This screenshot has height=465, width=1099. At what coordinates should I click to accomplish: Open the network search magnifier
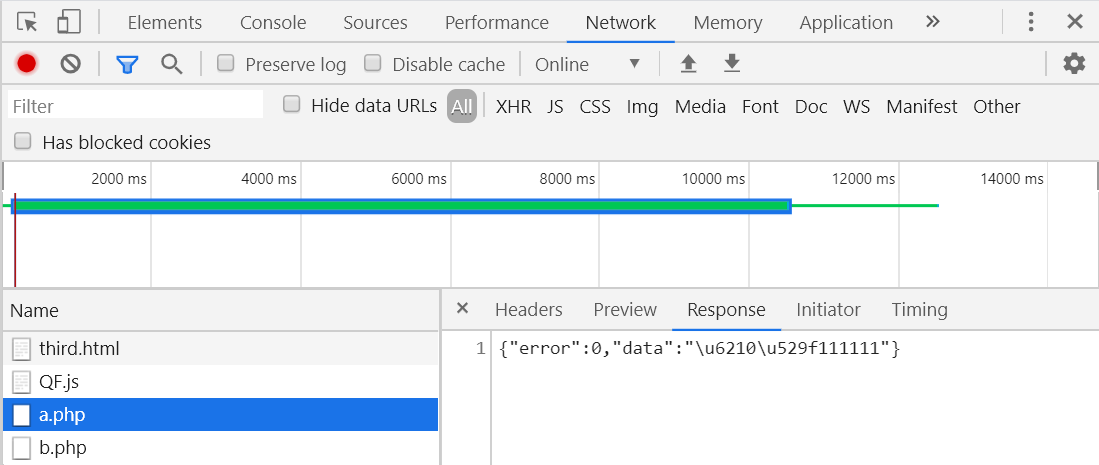point(171,65)
